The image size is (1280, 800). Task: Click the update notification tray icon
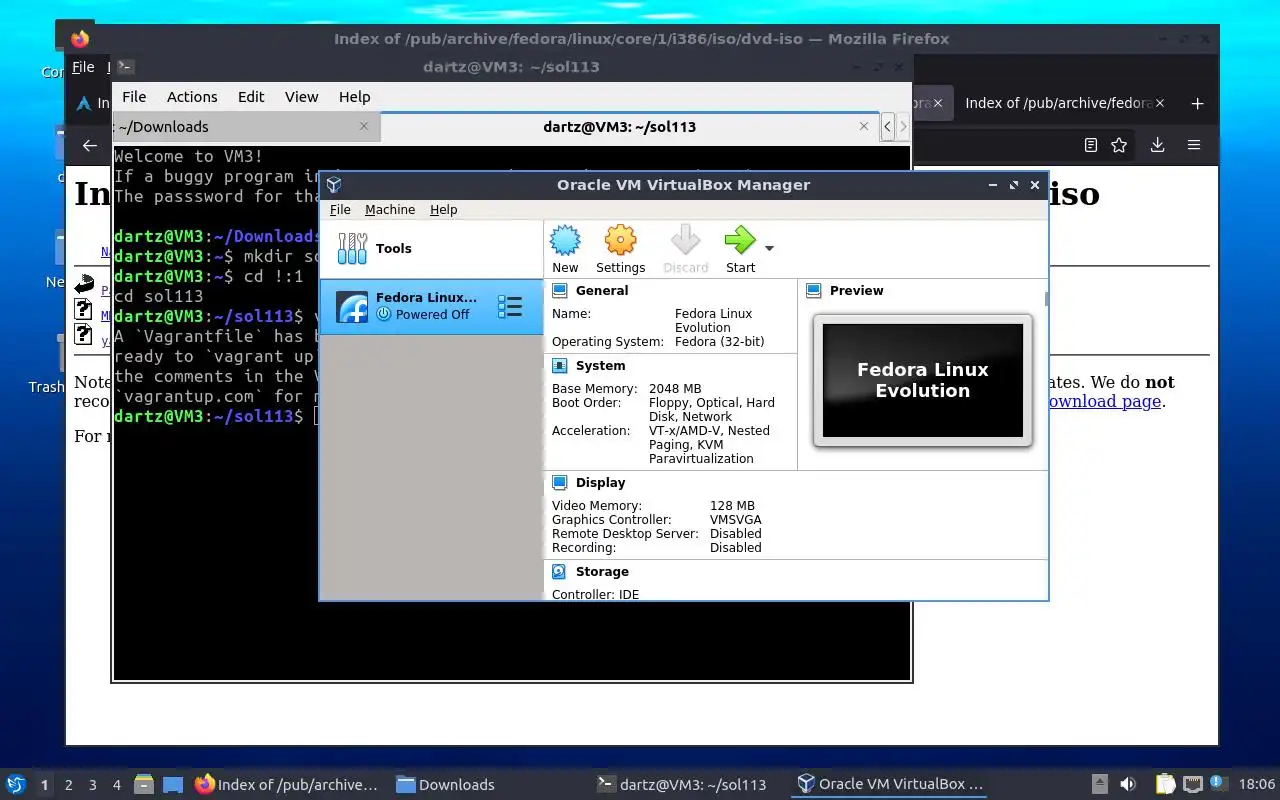coord(1217,783)
